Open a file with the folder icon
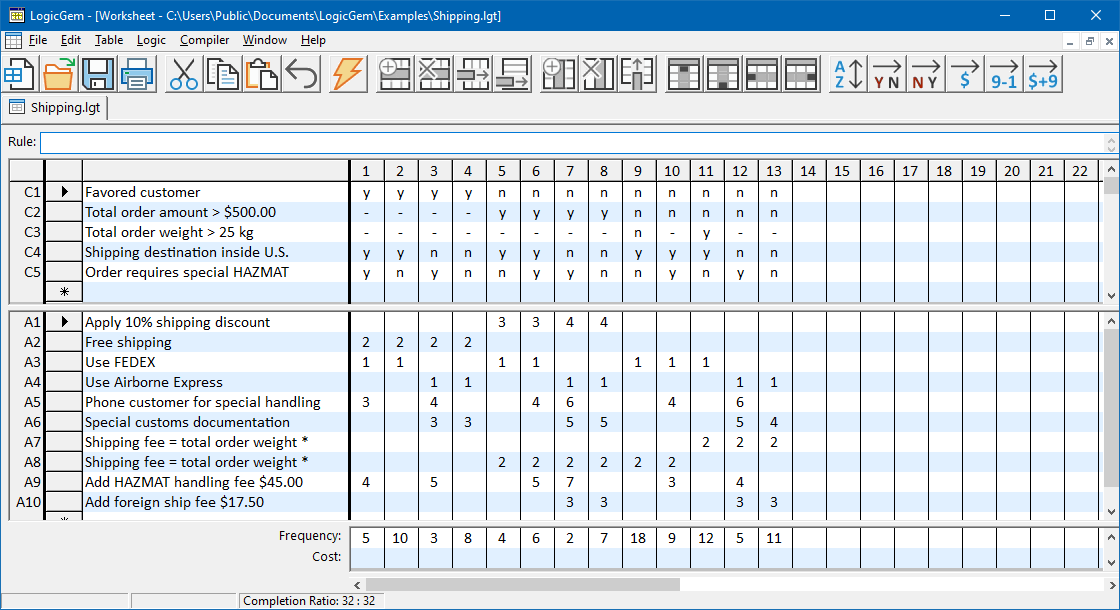The image size is (1120, 610). (59, 74)
